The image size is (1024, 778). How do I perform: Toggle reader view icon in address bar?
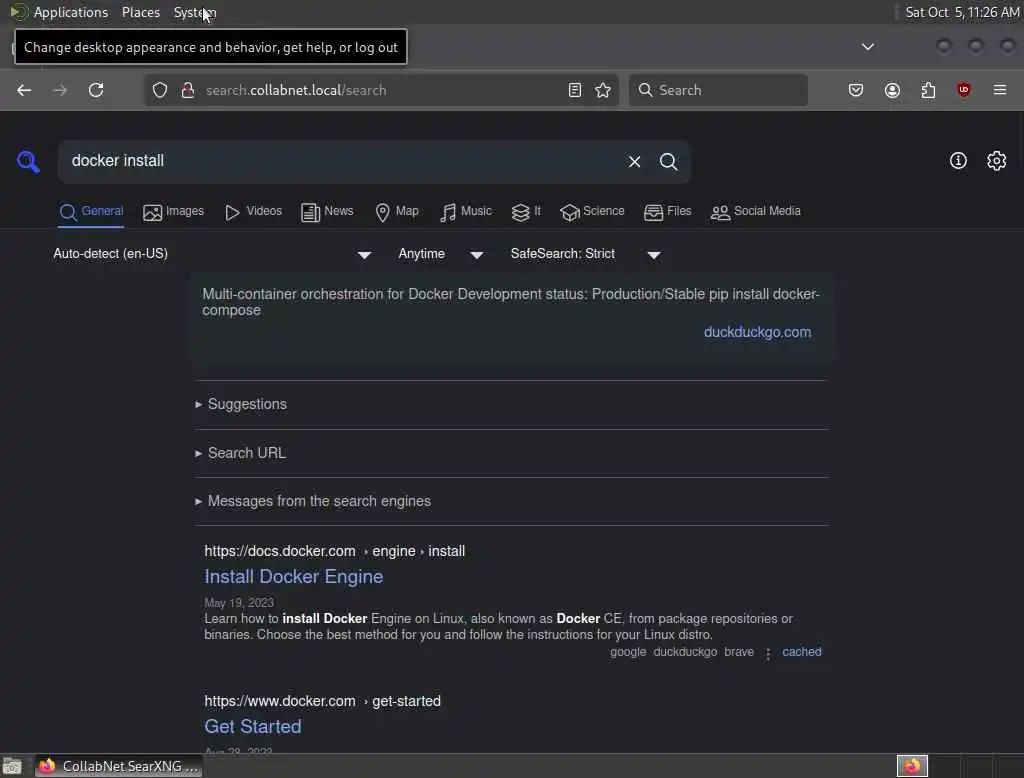coord(575,90)
